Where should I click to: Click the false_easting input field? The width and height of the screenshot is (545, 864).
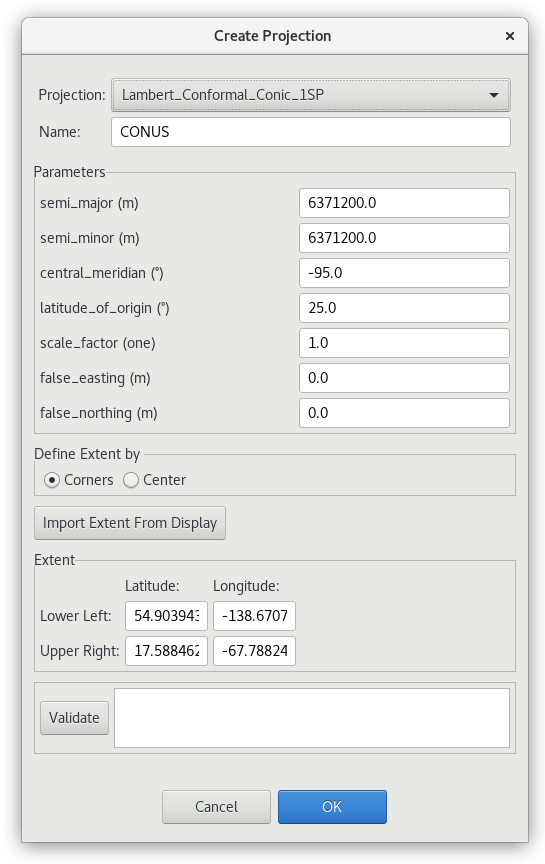click(404, 378)
